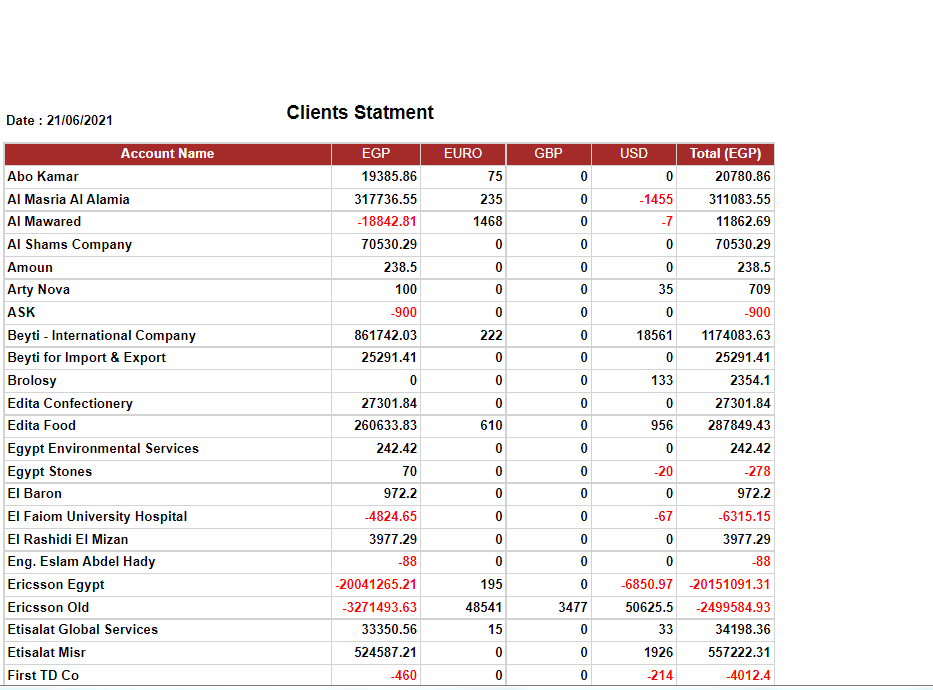933x690 pixels.
Task: Click USD value 18561
Action: [655, 335]
